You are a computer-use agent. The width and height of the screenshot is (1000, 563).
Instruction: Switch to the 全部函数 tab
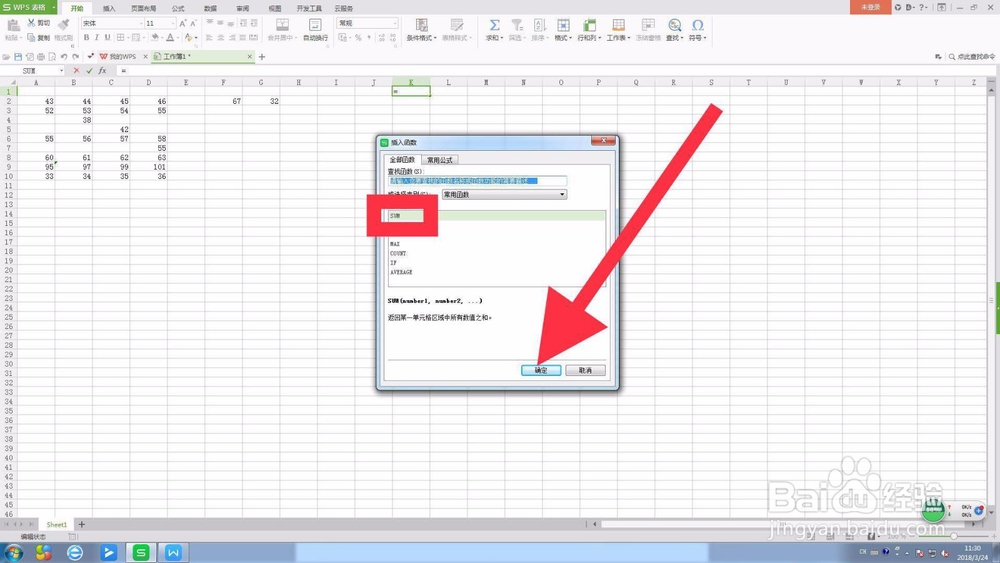402,159
